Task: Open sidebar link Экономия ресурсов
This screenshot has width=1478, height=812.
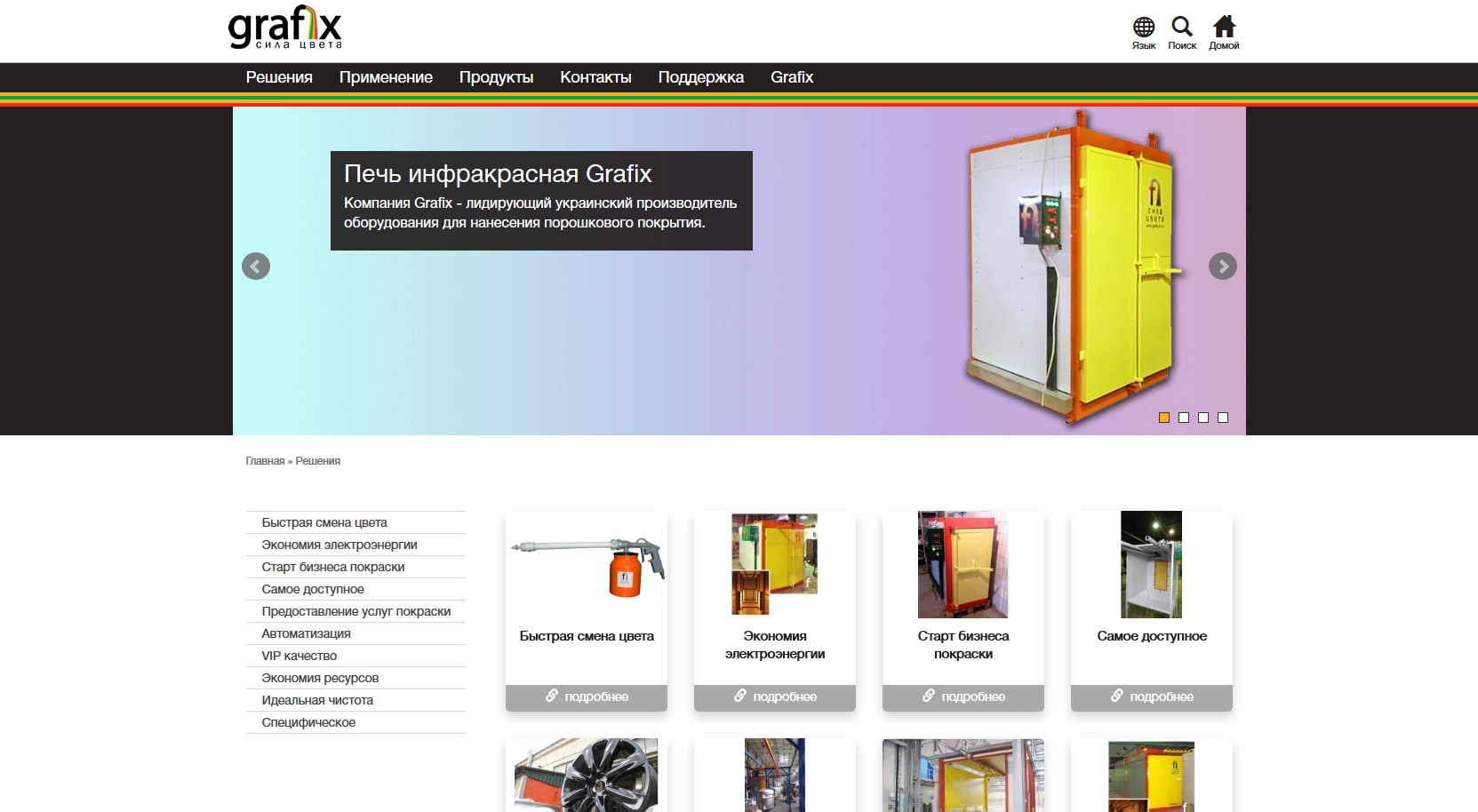Action: coord(356,678)
